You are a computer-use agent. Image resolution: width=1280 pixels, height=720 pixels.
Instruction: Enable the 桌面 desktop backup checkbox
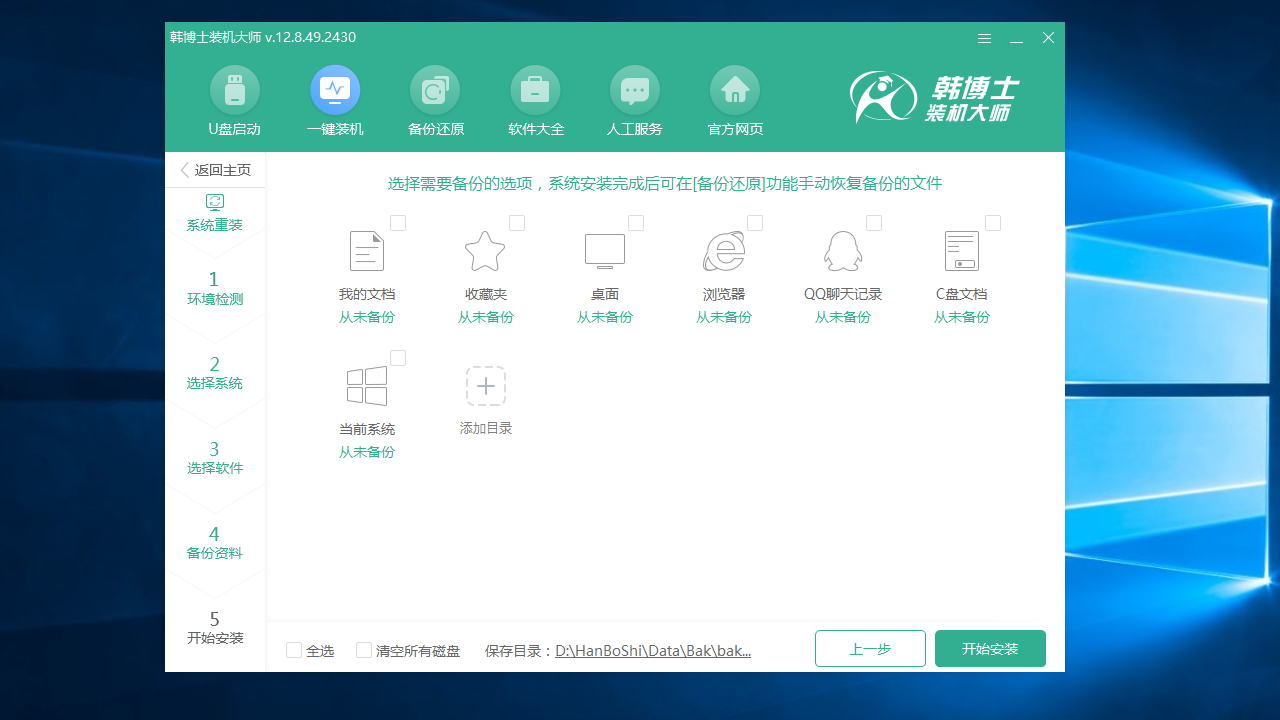click(636, 223)
